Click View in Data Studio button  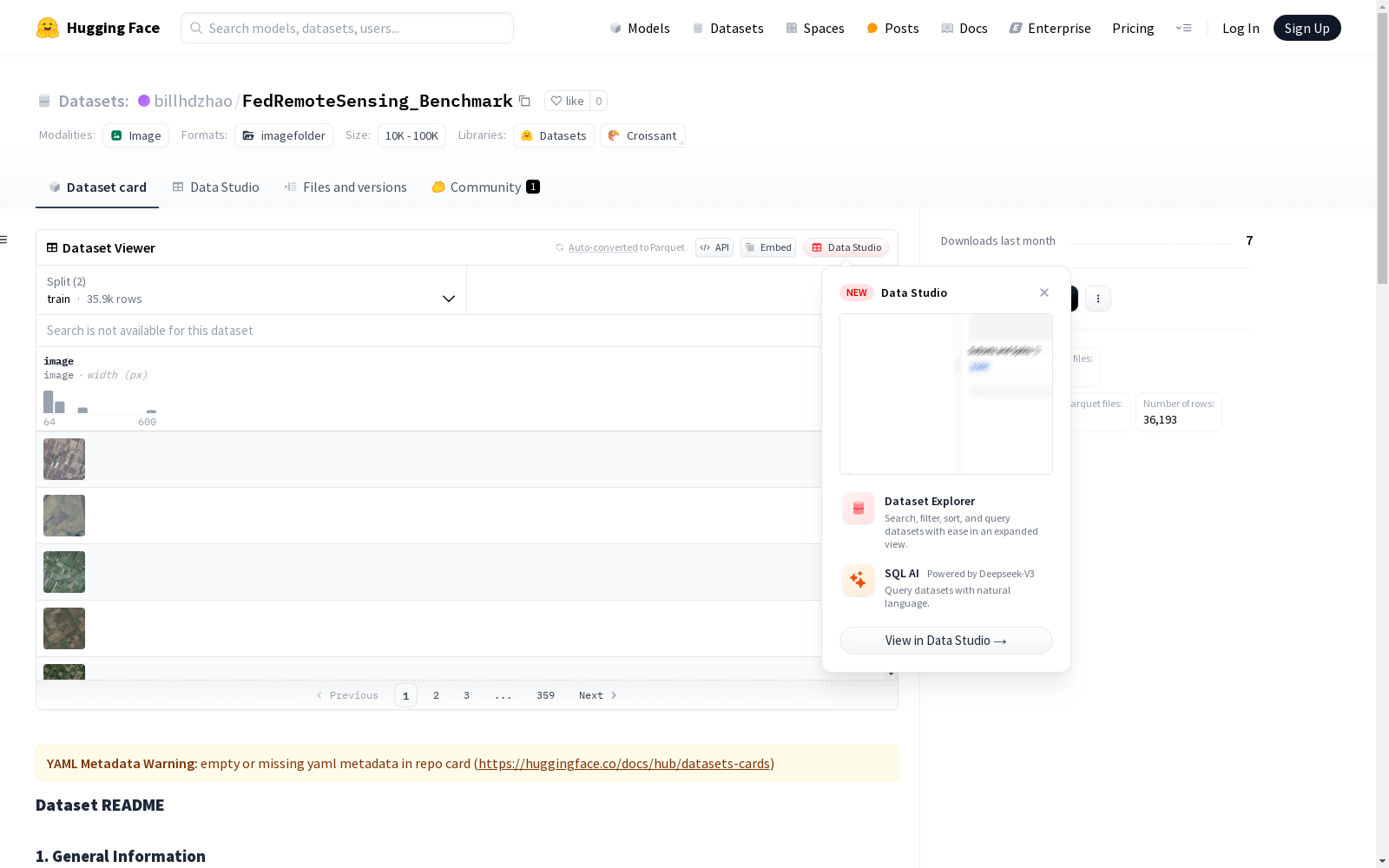[x=946, y=641]
